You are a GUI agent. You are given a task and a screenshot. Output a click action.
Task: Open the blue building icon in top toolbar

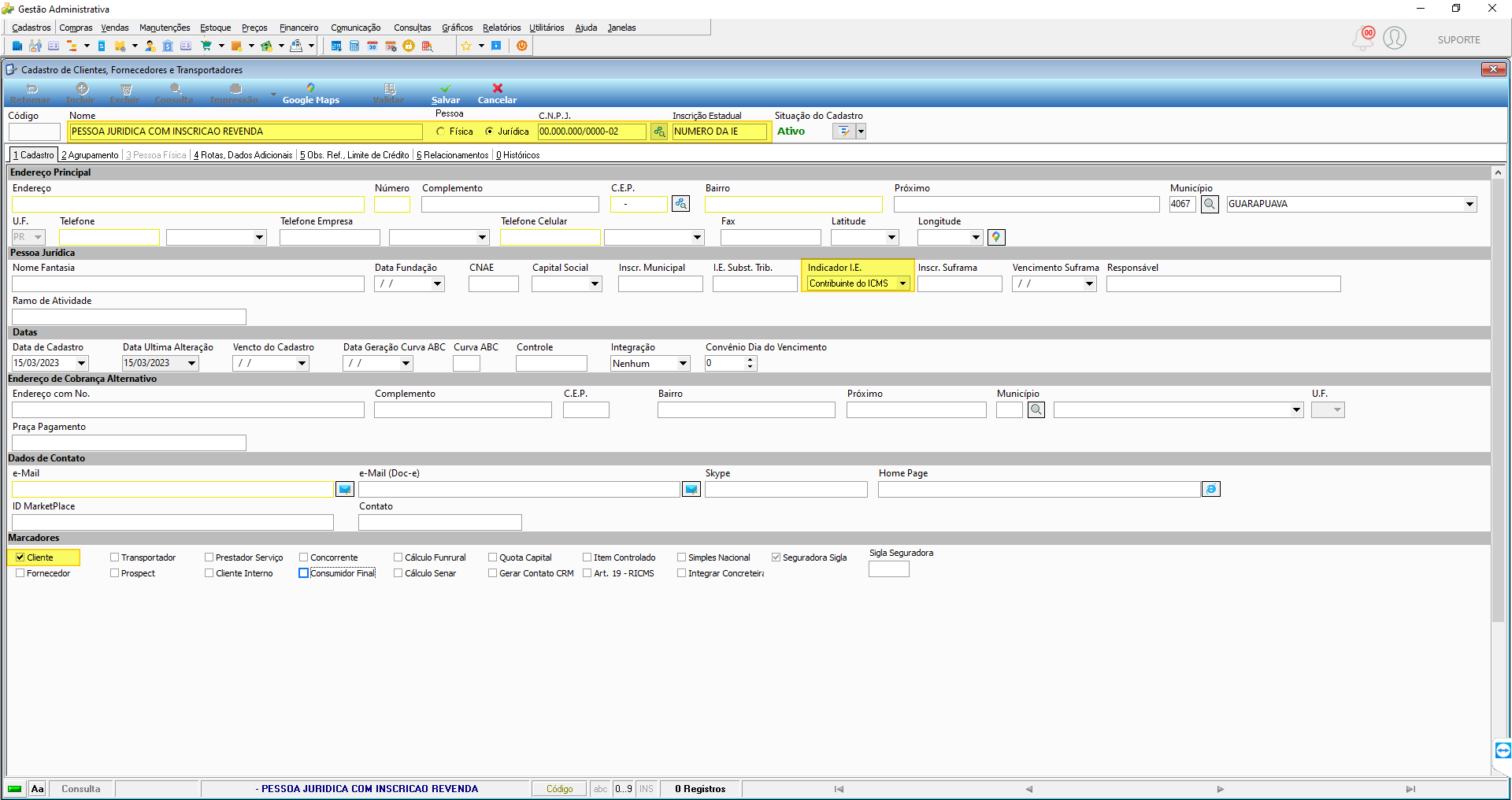[x=17, y=46]
